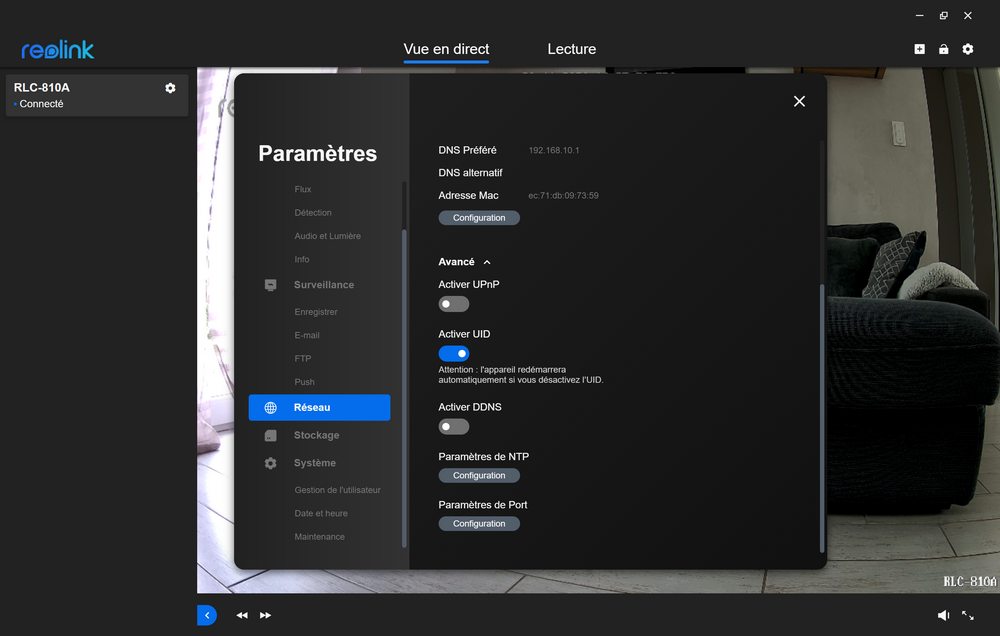Enable the Activer UPnP toggle
This screenshot has height=636, width=1000.
coord(453,304)
